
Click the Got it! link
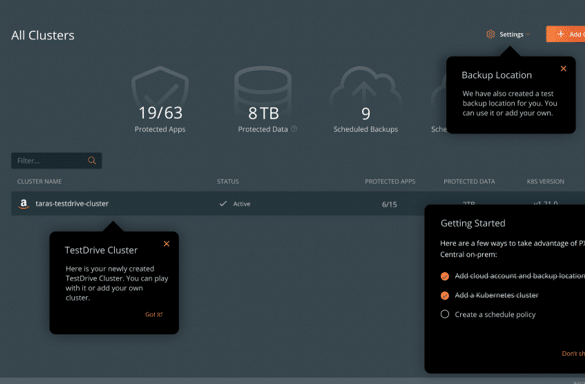pyautogui.click(x=154, y=315)
